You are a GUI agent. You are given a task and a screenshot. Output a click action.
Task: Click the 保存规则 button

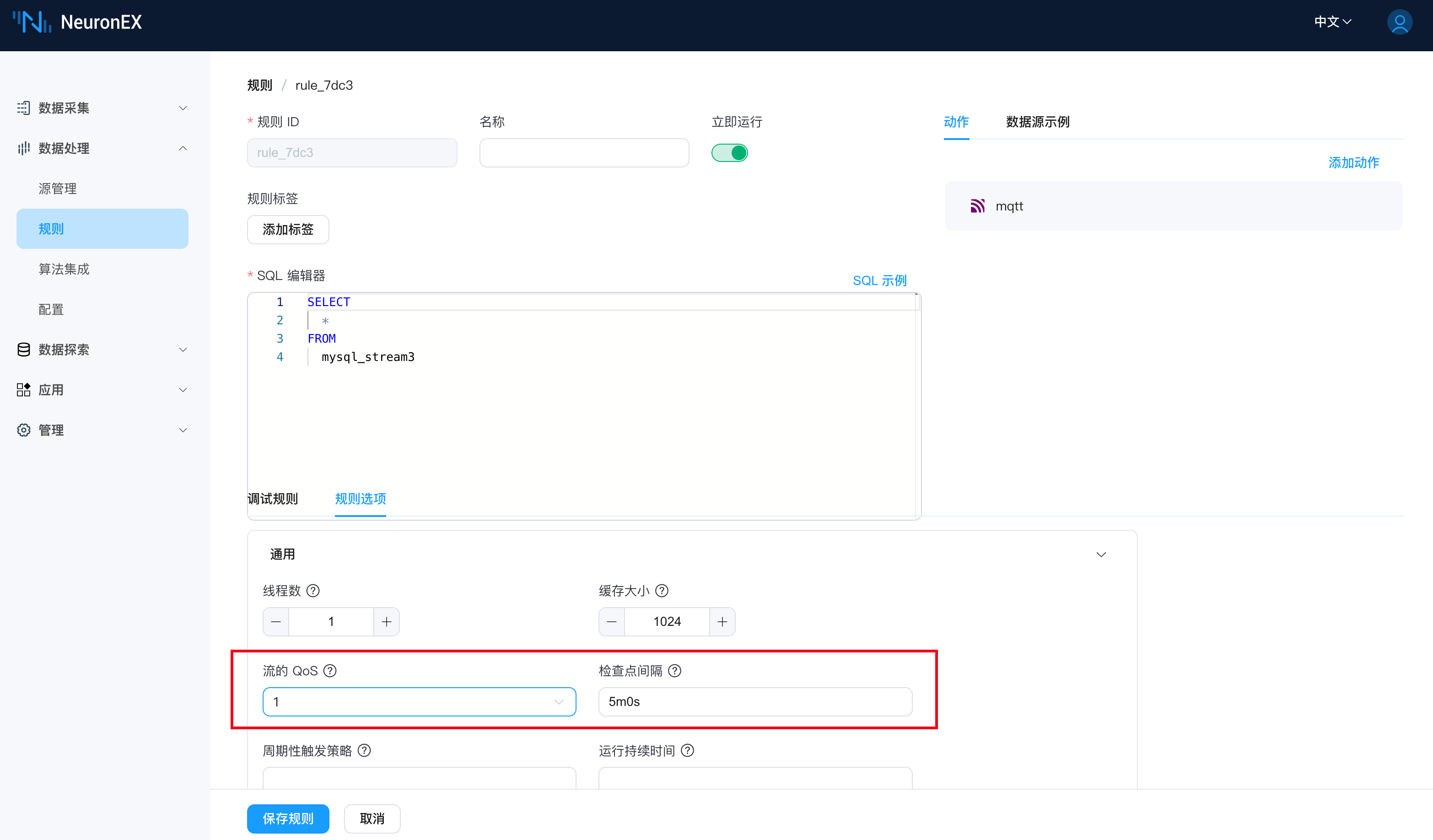288,818
